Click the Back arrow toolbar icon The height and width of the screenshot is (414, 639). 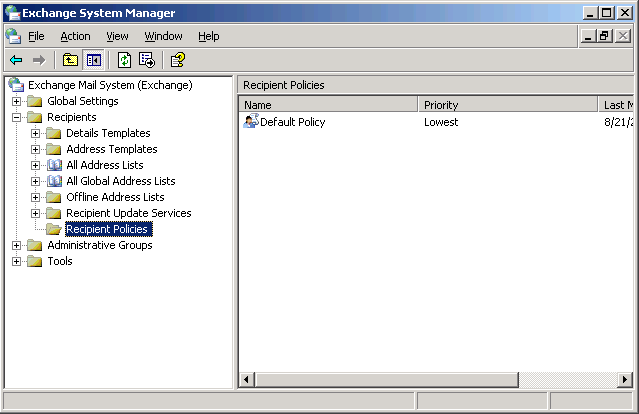[x=16, y=60]
